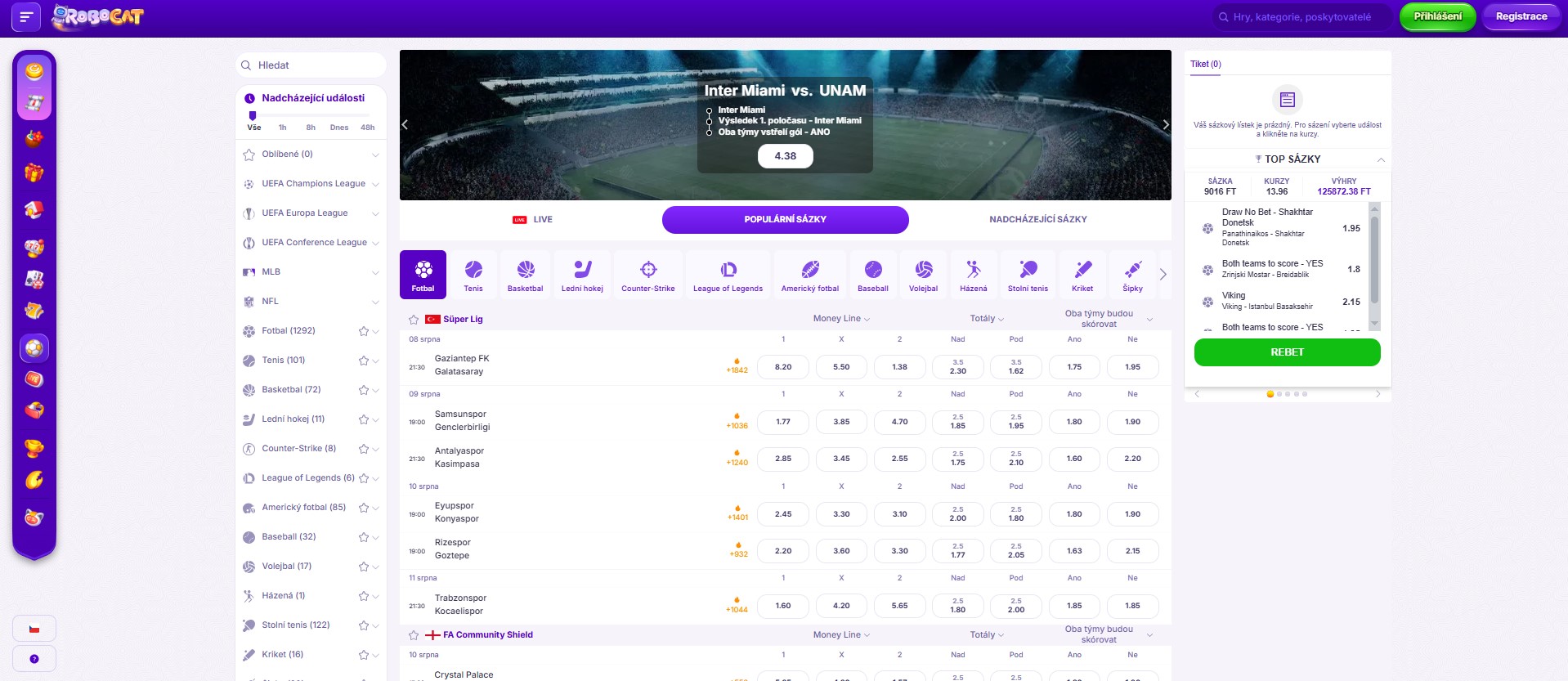Viewport: 1568px width, 681px height.
Task: Open the hamburger menu beside the Robocat logo
Action: click(x=26, y=16)
